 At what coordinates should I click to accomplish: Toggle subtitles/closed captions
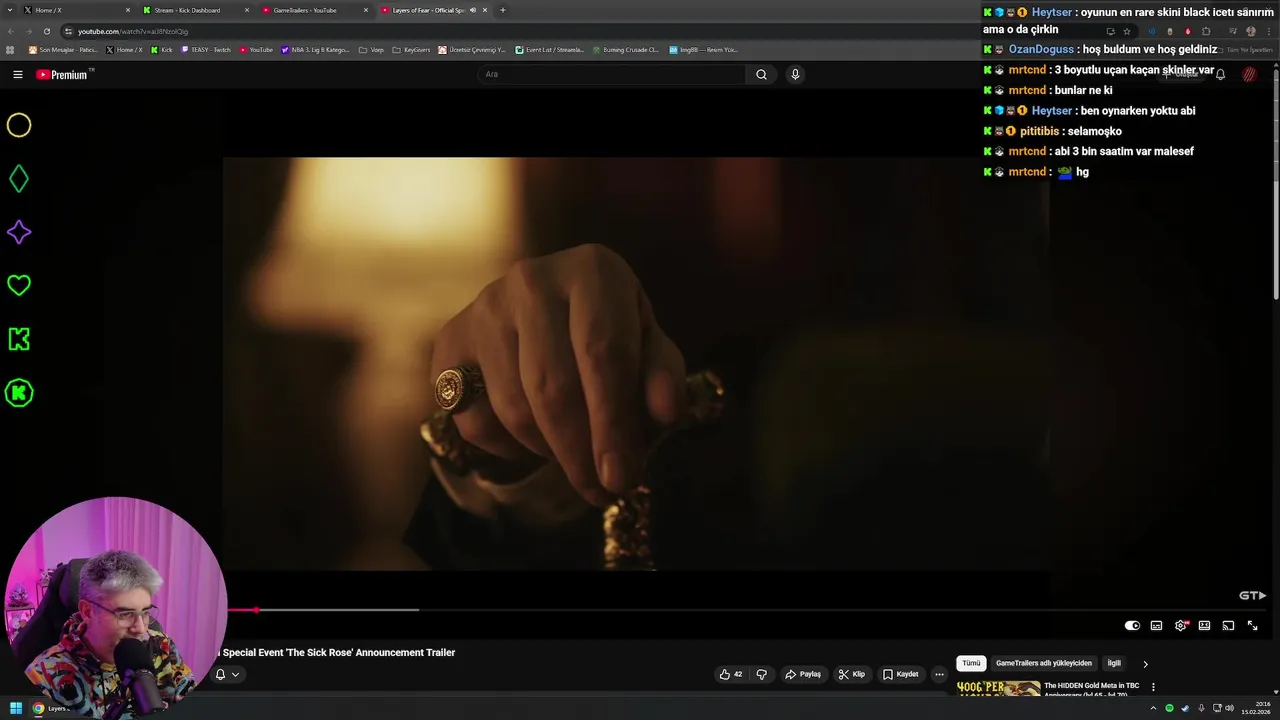(1156, 626)
